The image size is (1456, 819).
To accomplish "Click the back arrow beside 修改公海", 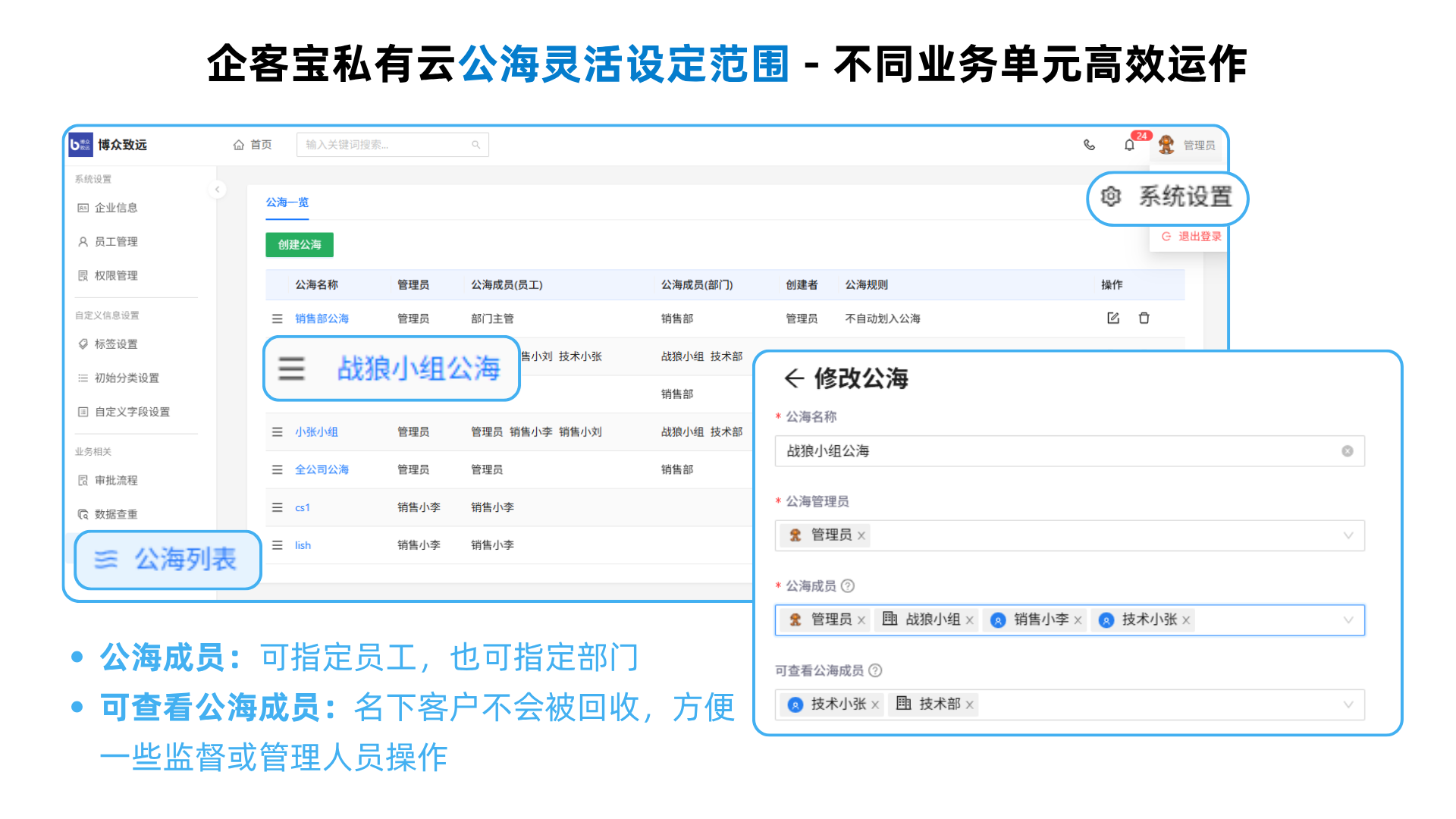I will pos(793,378).
